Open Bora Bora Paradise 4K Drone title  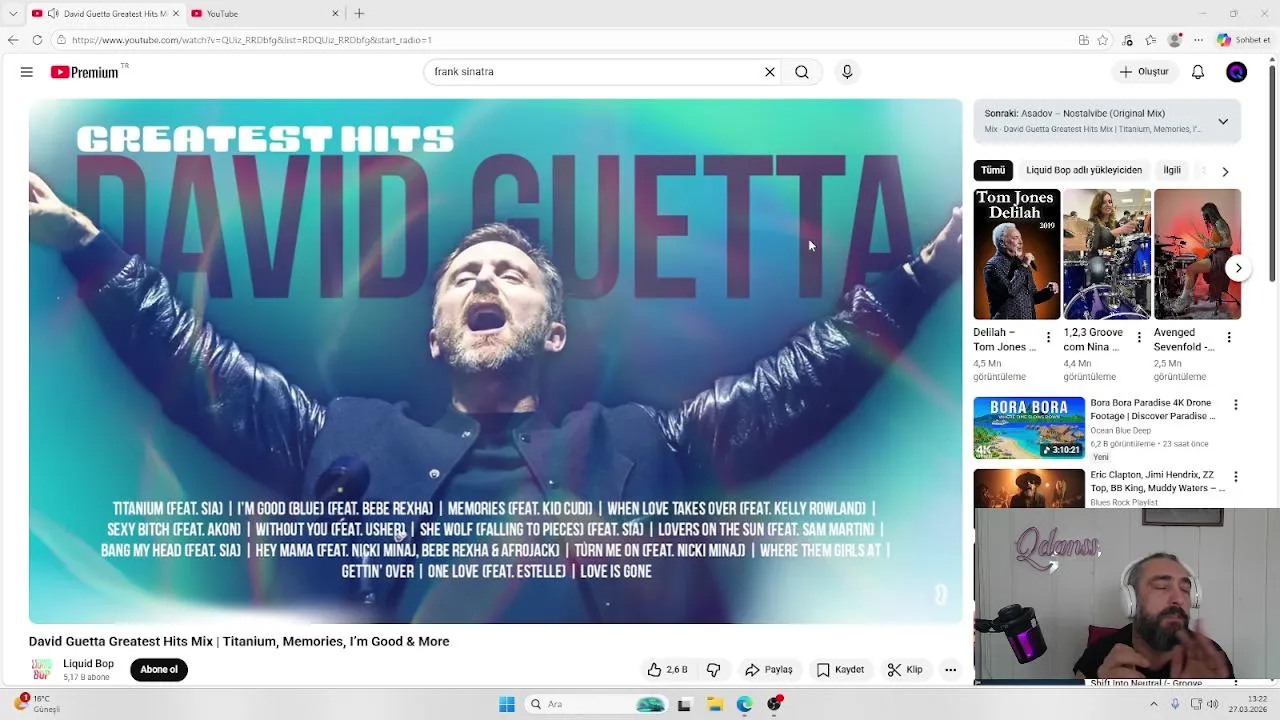[x=1152, y=409]
